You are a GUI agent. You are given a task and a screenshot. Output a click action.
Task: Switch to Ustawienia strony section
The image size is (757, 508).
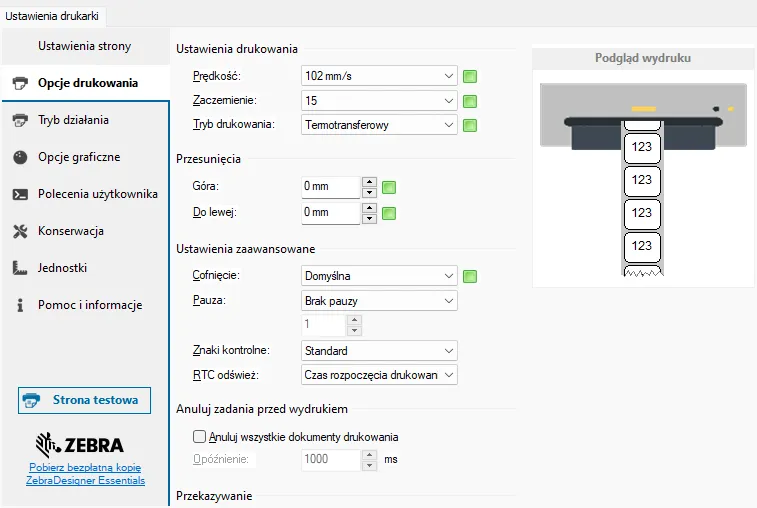84,46
